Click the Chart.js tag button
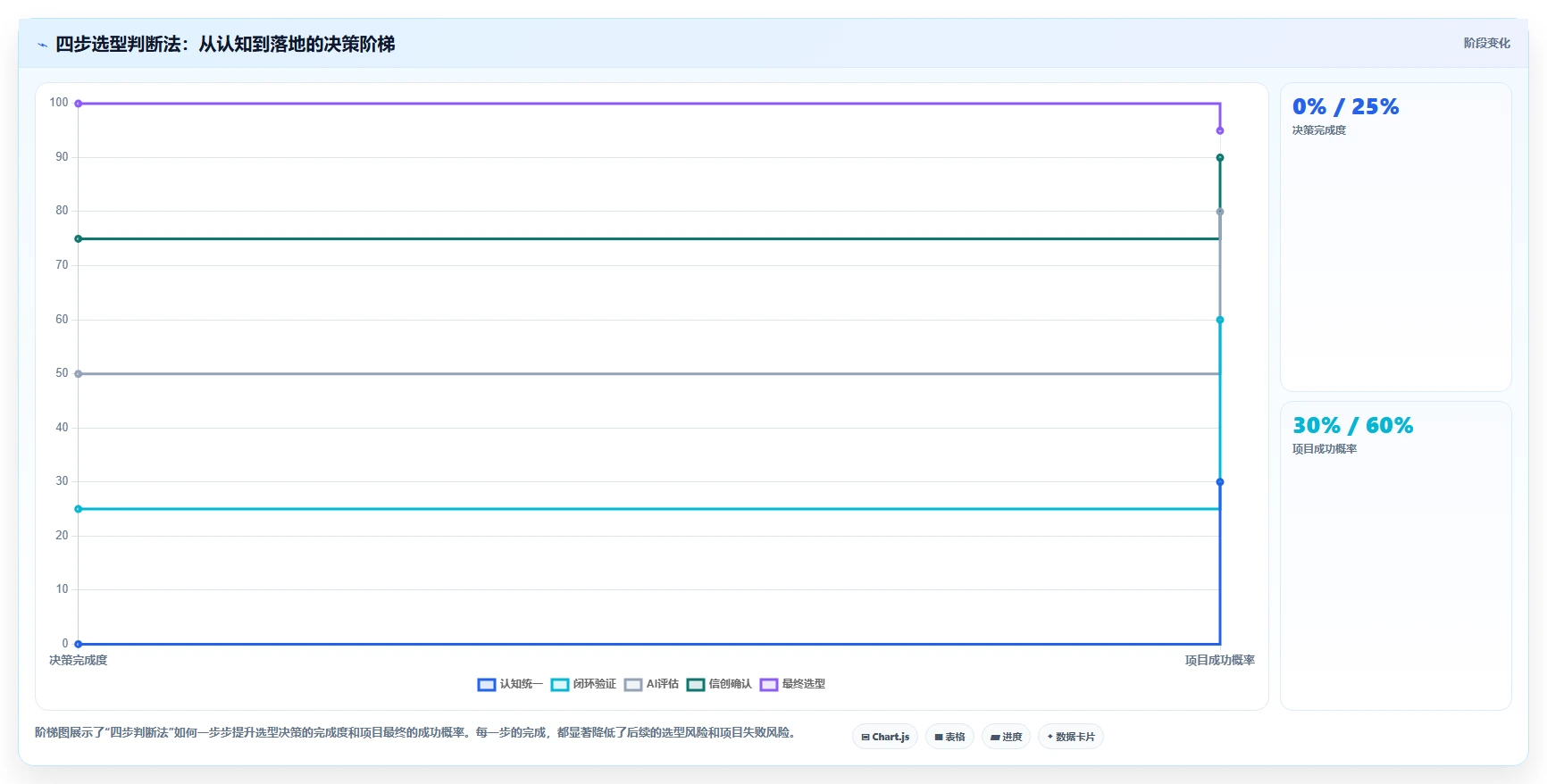1547x784 pixels. (885, 737)
